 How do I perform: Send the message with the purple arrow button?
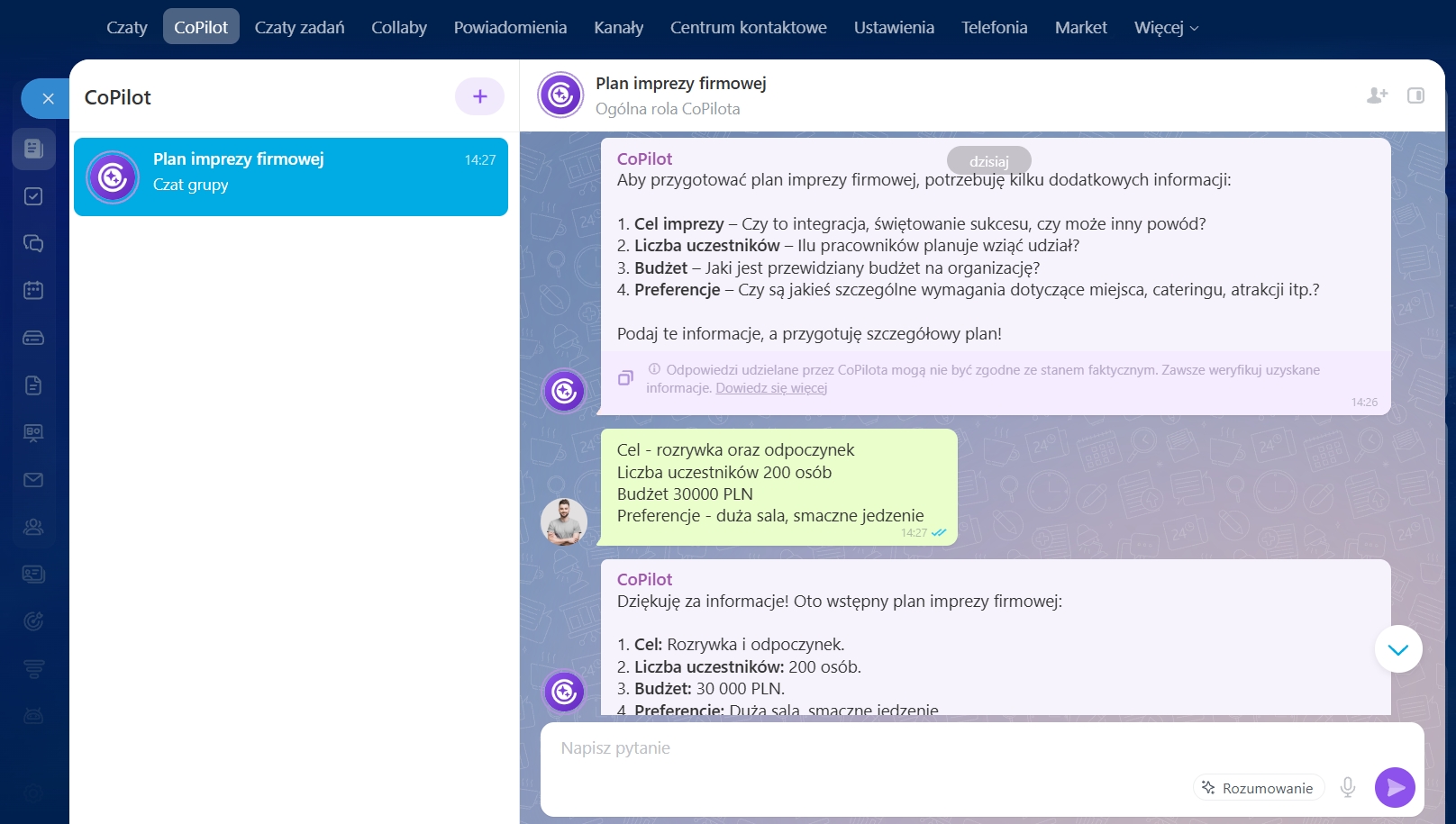coord(1395,788)
